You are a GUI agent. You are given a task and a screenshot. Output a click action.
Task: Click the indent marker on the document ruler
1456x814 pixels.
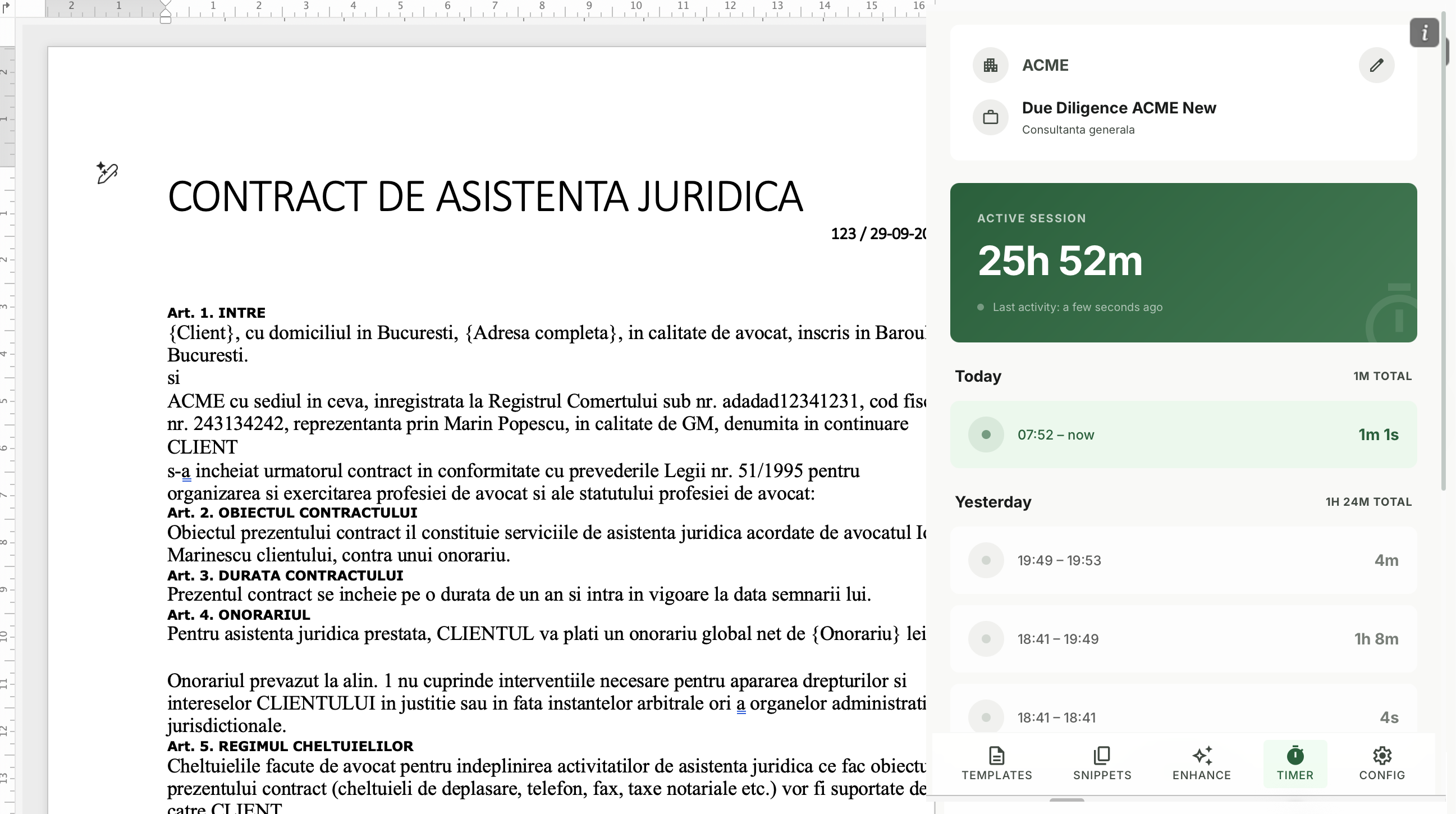pyautogui.click(x=166, y=12)
